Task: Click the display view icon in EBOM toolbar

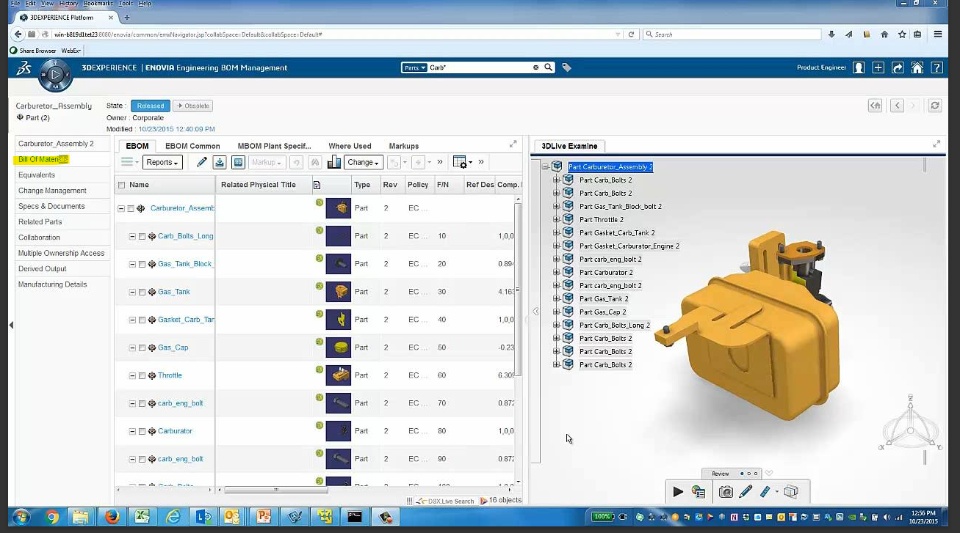Action: [x=238, y=162]
